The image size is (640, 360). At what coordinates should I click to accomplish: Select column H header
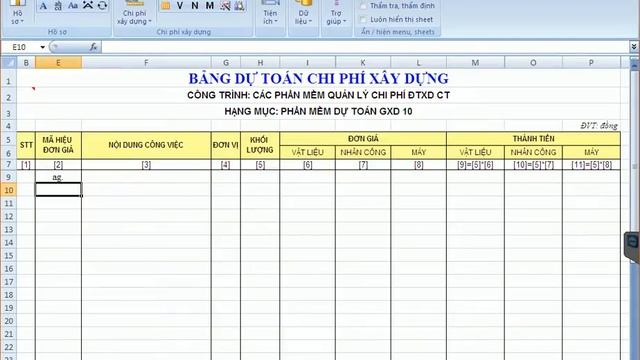(260, 62)
